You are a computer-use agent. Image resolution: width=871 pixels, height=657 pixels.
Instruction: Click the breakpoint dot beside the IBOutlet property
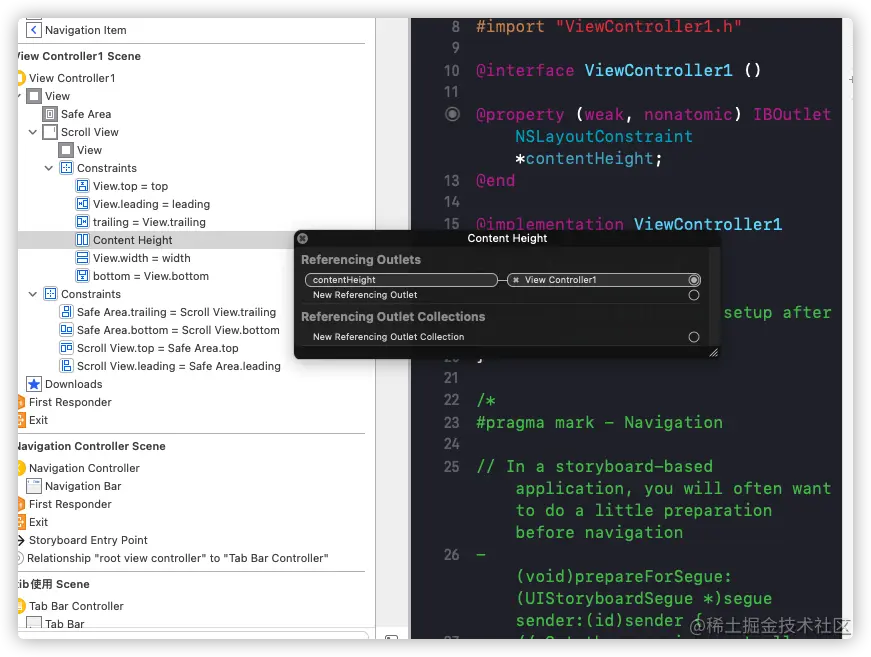pos(452,114)
